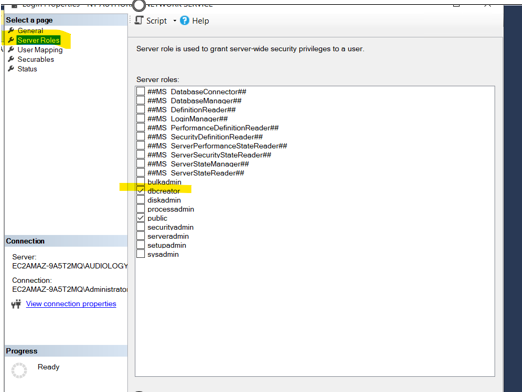522x392 pixels.
Task: Open the Status page
Action: (x=27, y=69)
